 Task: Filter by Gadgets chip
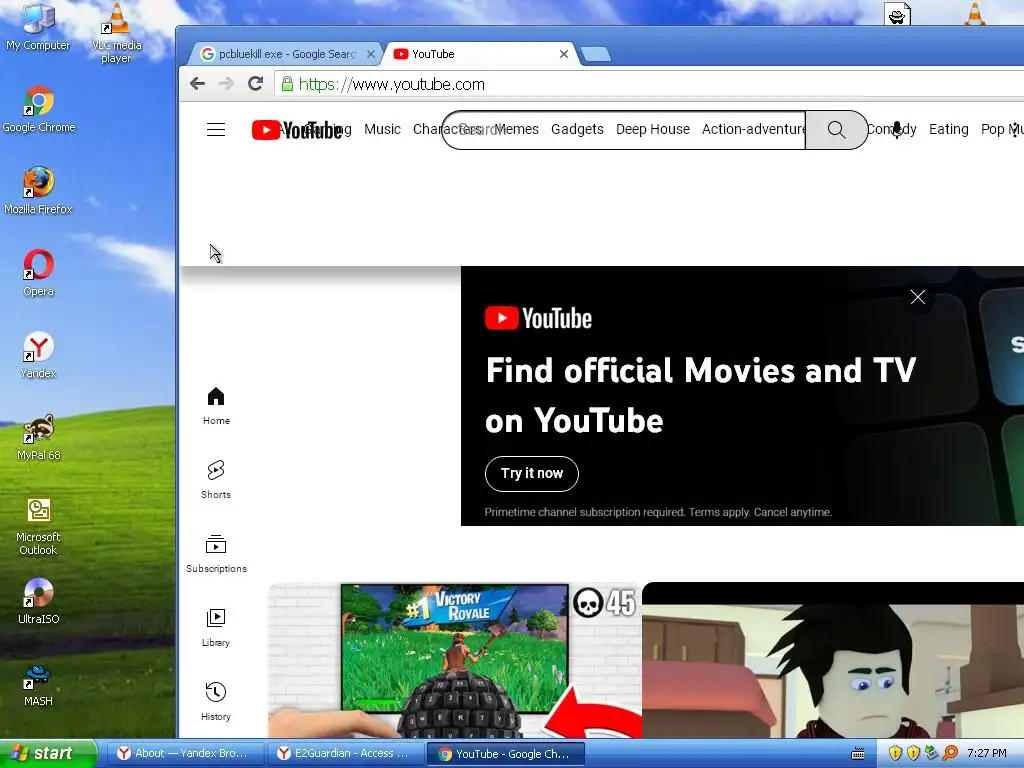577,129
